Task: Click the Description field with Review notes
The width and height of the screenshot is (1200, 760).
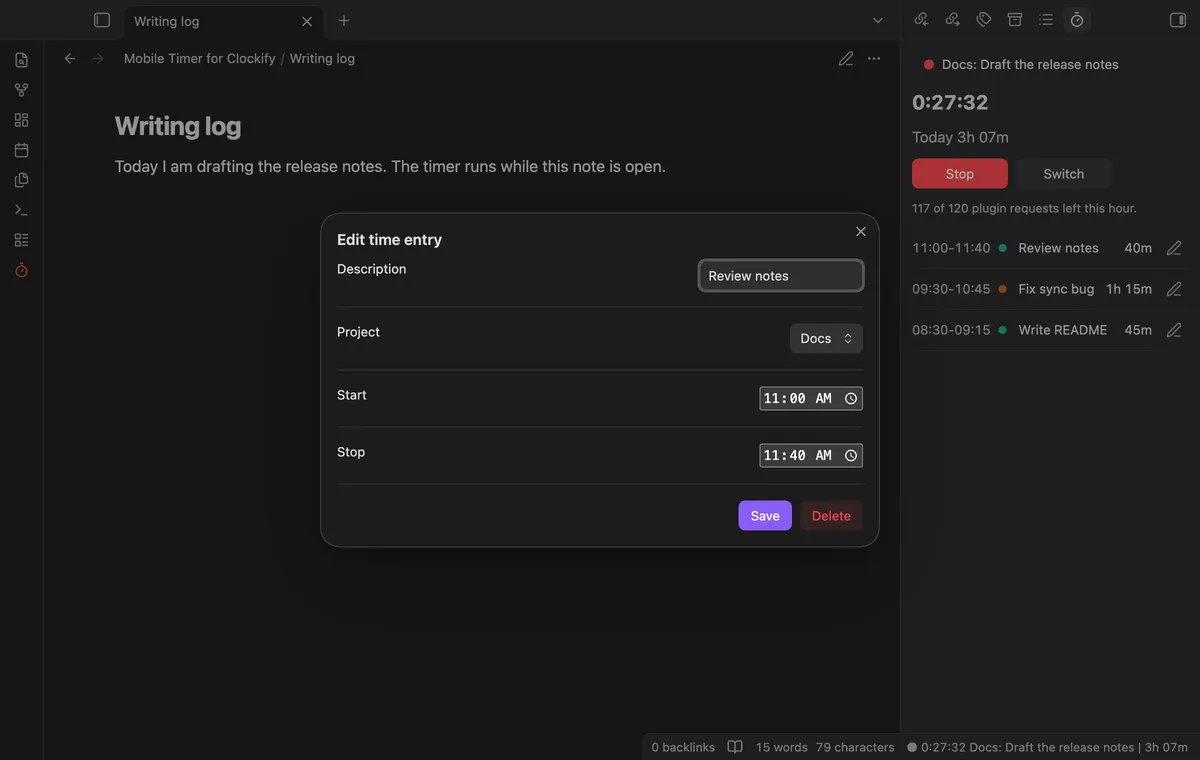Action: pos(781,275)
